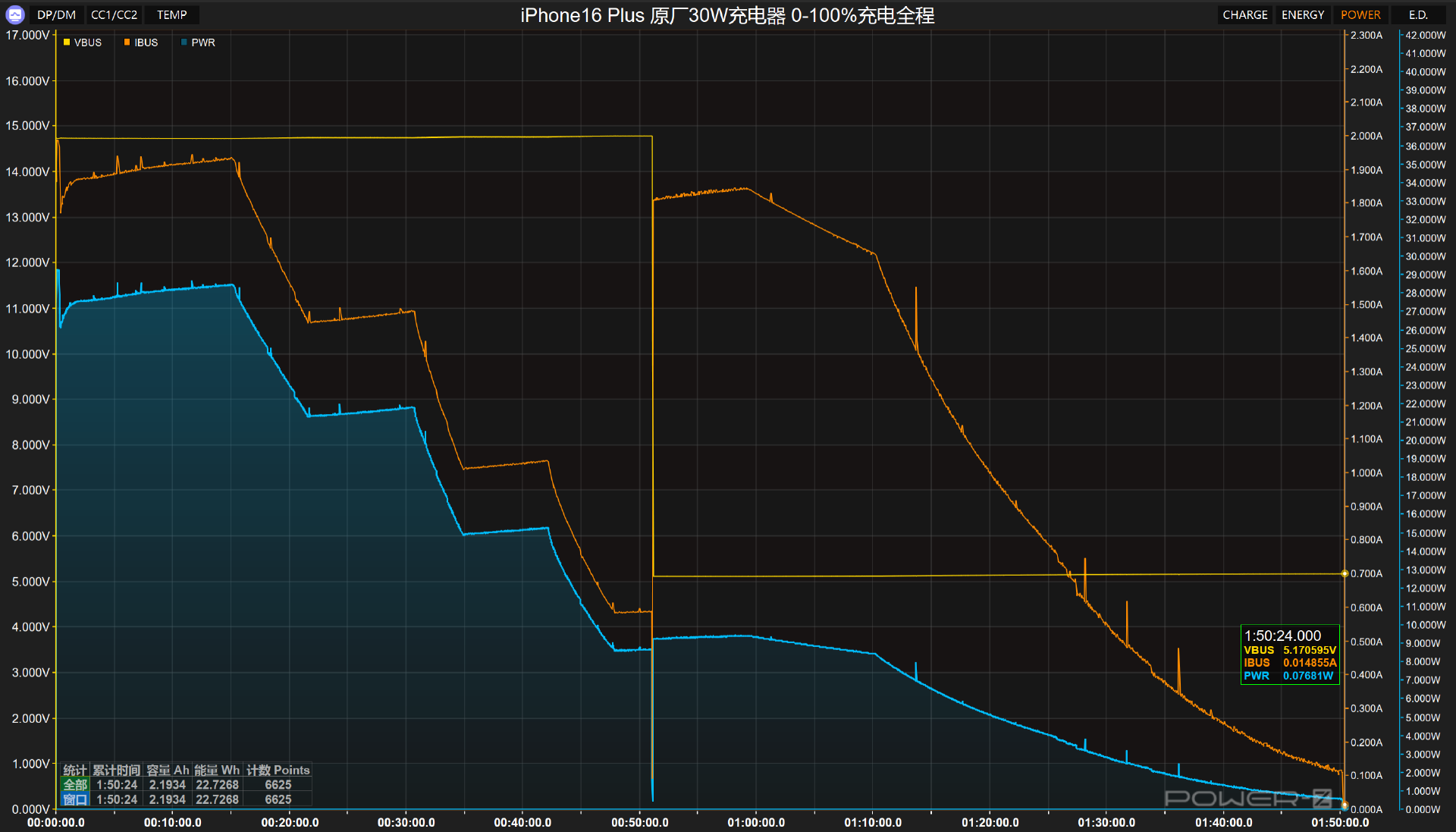Select the ENERGY tab
The height and width of the screenshot is (832, 1456).
point(1303,15)
